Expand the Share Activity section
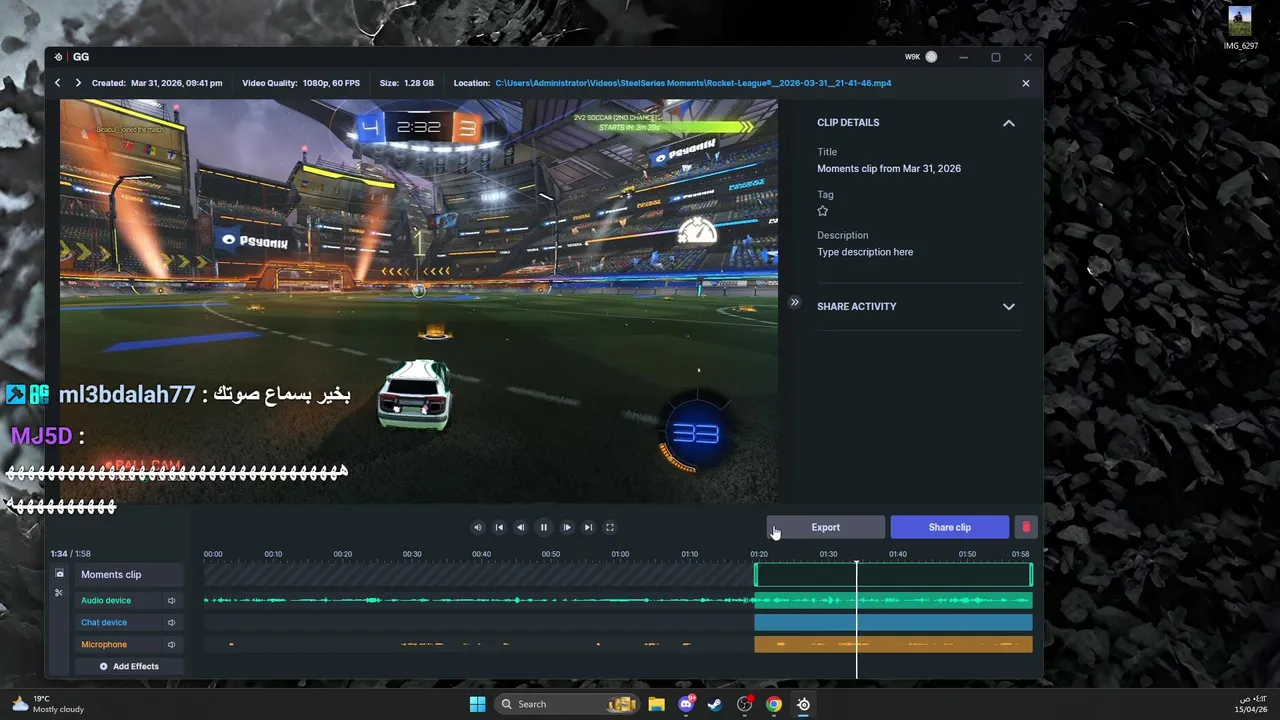Screen dimensions: 1280x720 tap(1008, 307)
